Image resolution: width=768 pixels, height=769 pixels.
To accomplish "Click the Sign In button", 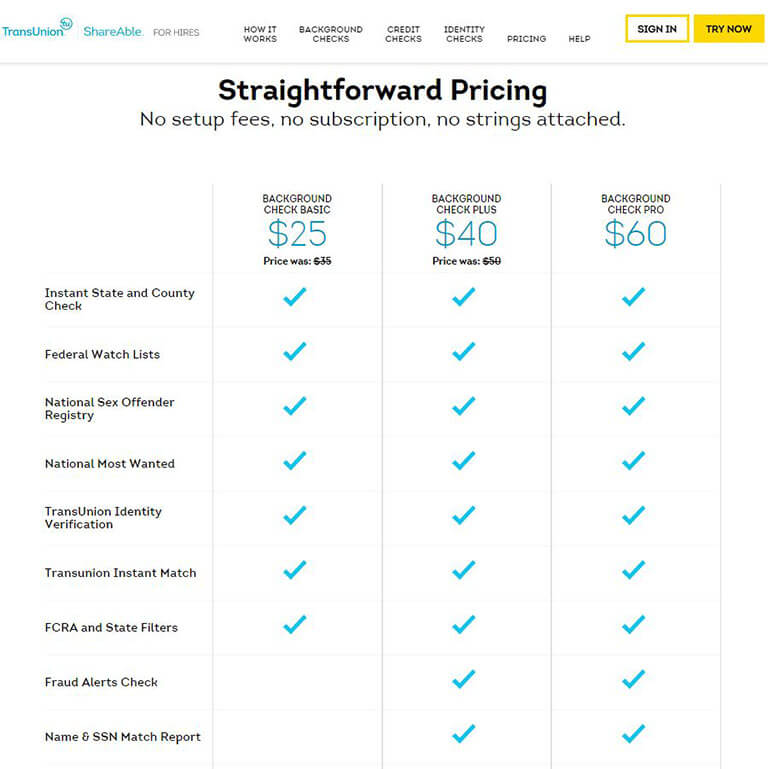I will tap(657, 28).
